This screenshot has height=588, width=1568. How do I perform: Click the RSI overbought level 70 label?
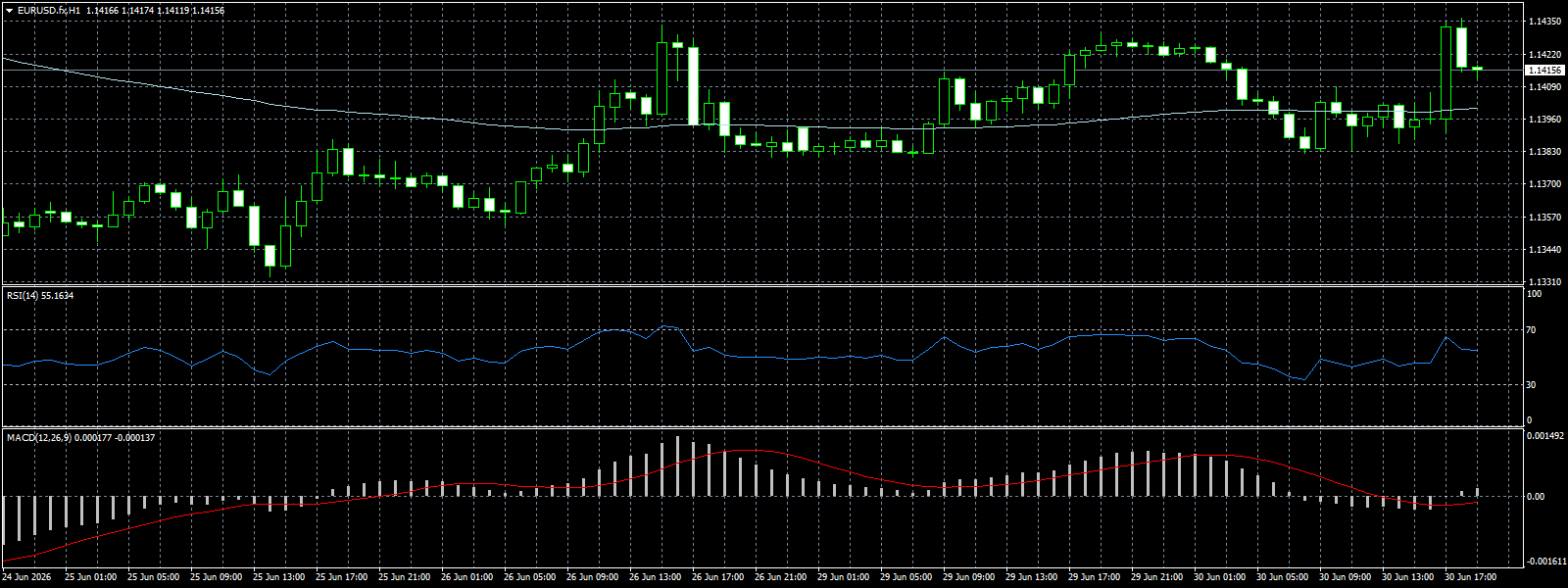(x=1532, y=331)
